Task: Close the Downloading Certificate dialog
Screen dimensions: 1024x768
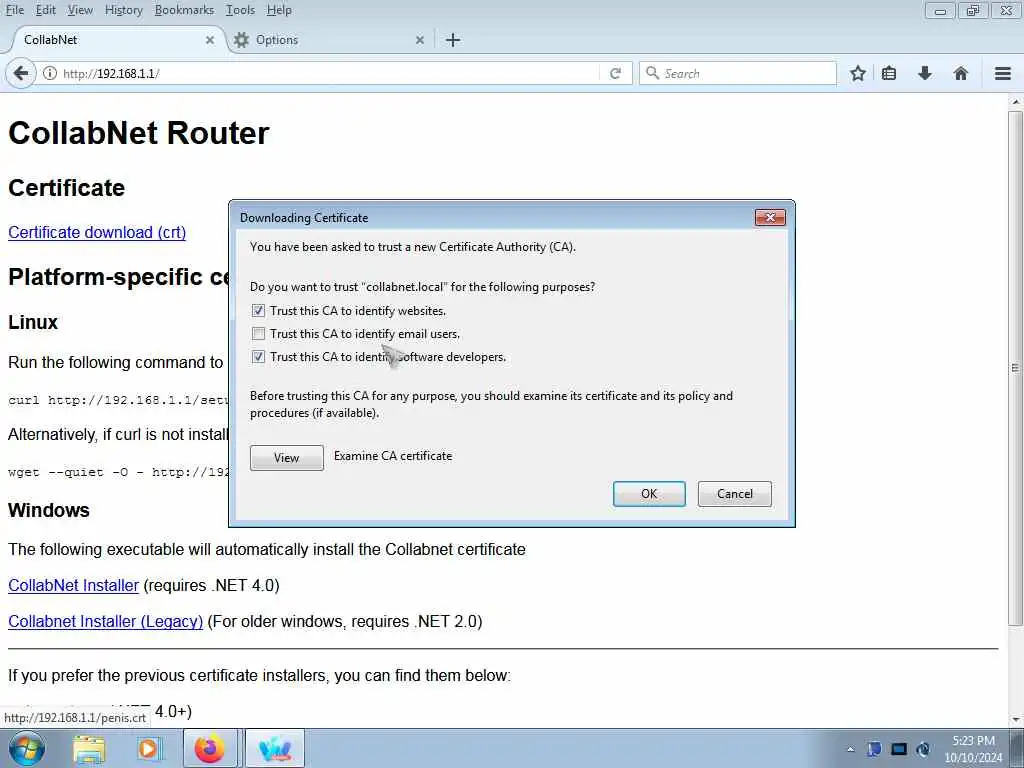Action: (770, 217)
